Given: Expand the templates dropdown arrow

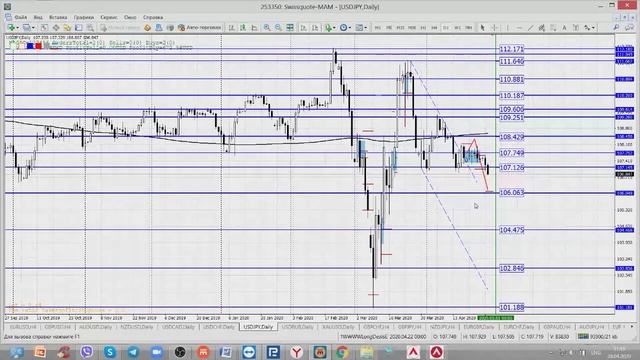Looking at the screenshot, I should pyautogui.click(x=365, y=28).
